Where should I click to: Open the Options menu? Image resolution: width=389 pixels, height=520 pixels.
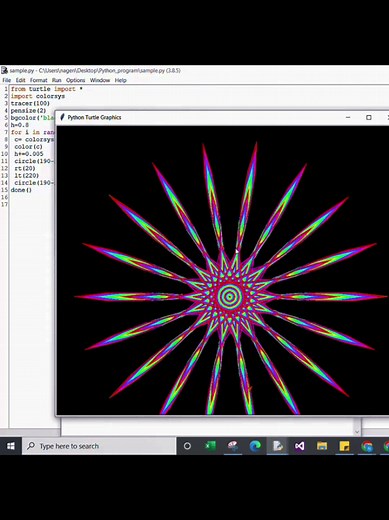click(x=76, y=80)
